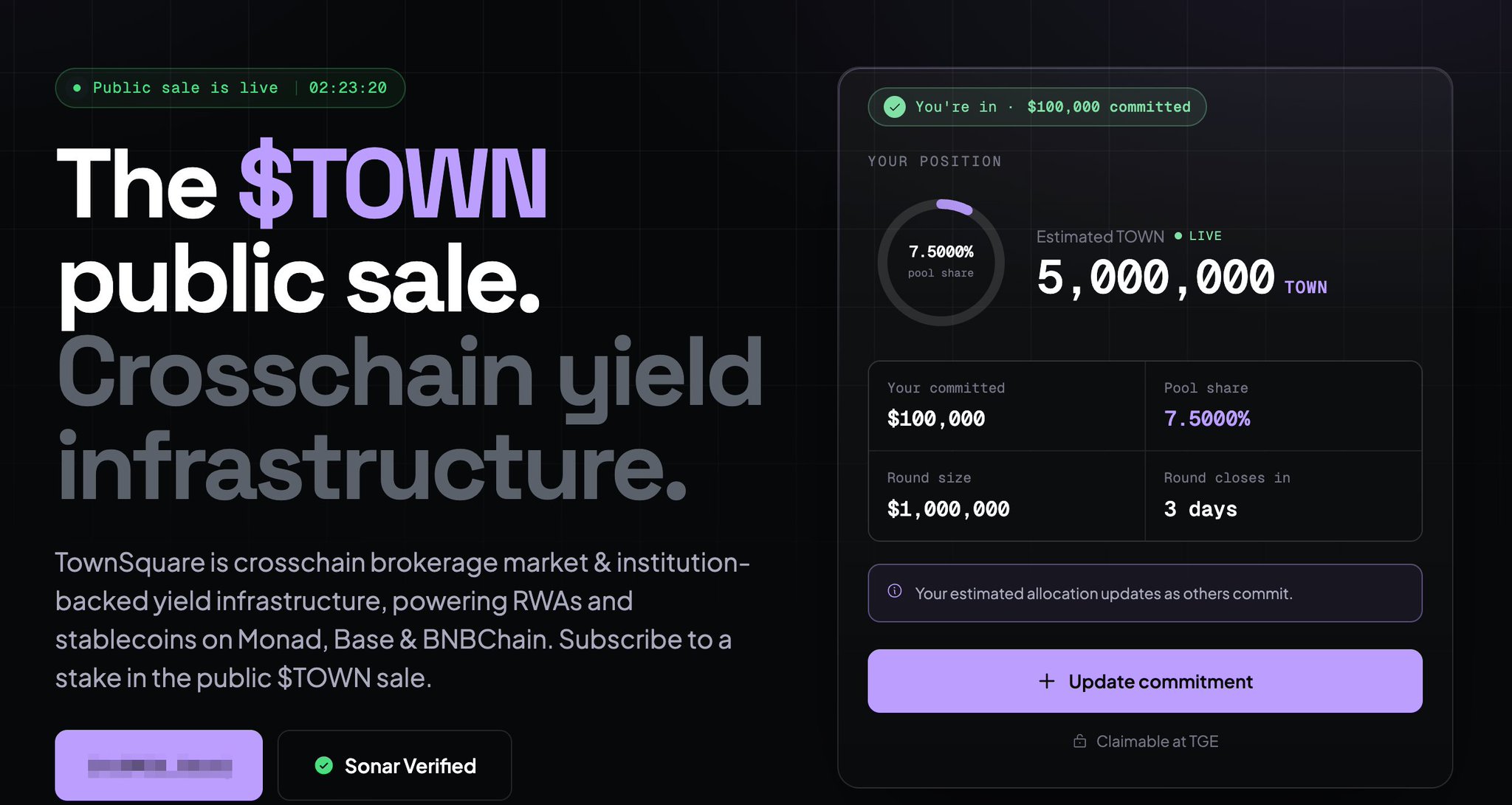Screen dimensions: 1512x805
Task: Click the Round size $1,000,000 cell
Action: [x=1006, y=496]
